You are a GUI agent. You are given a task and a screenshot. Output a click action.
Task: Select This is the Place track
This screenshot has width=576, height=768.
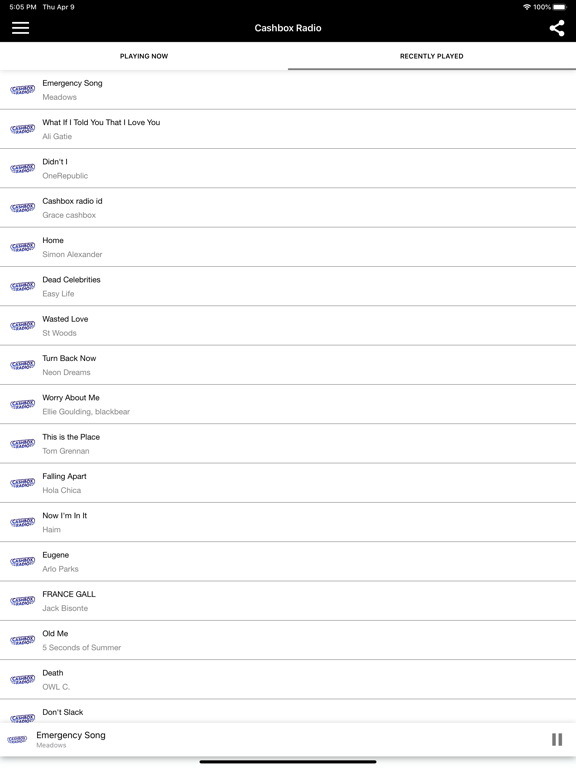288,444
